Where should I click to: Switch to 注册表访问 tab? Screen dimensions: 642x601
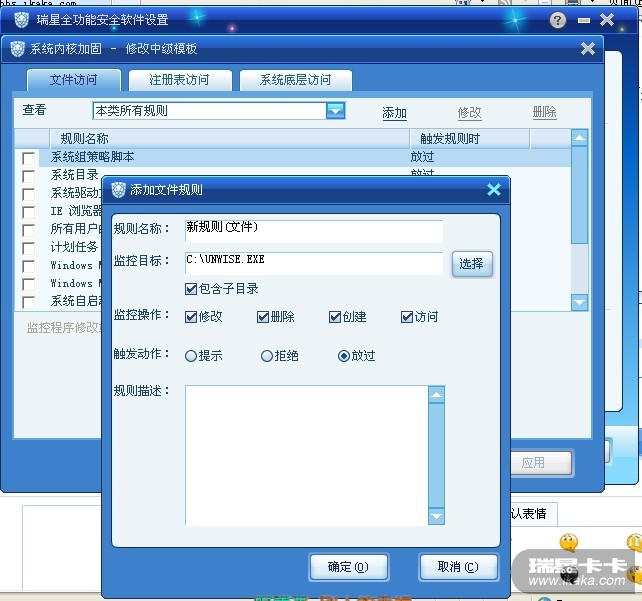180,80
